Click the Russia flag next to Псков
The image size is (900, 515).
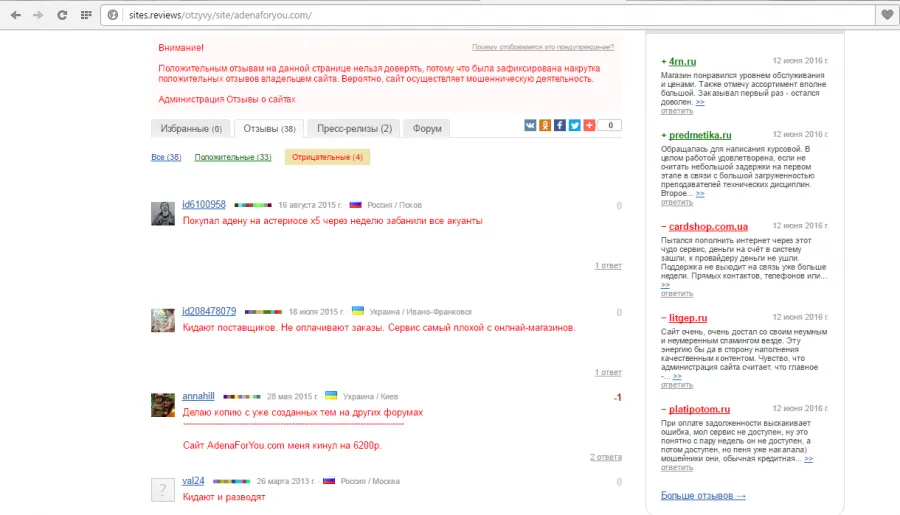[x=355, y=204]
